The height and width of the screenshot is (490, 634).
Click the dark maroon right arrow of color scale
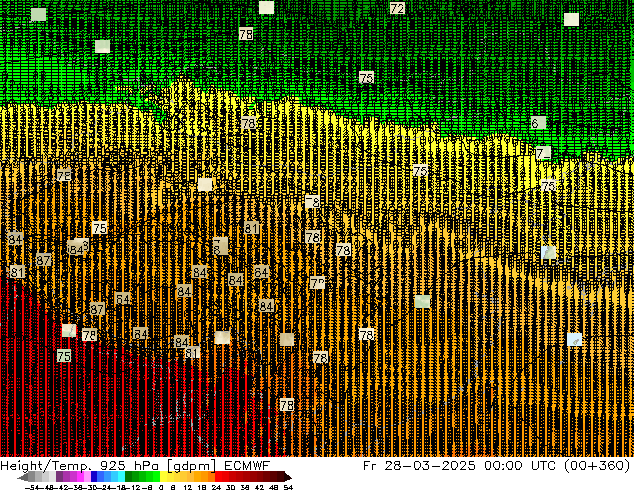coord(288,477)
